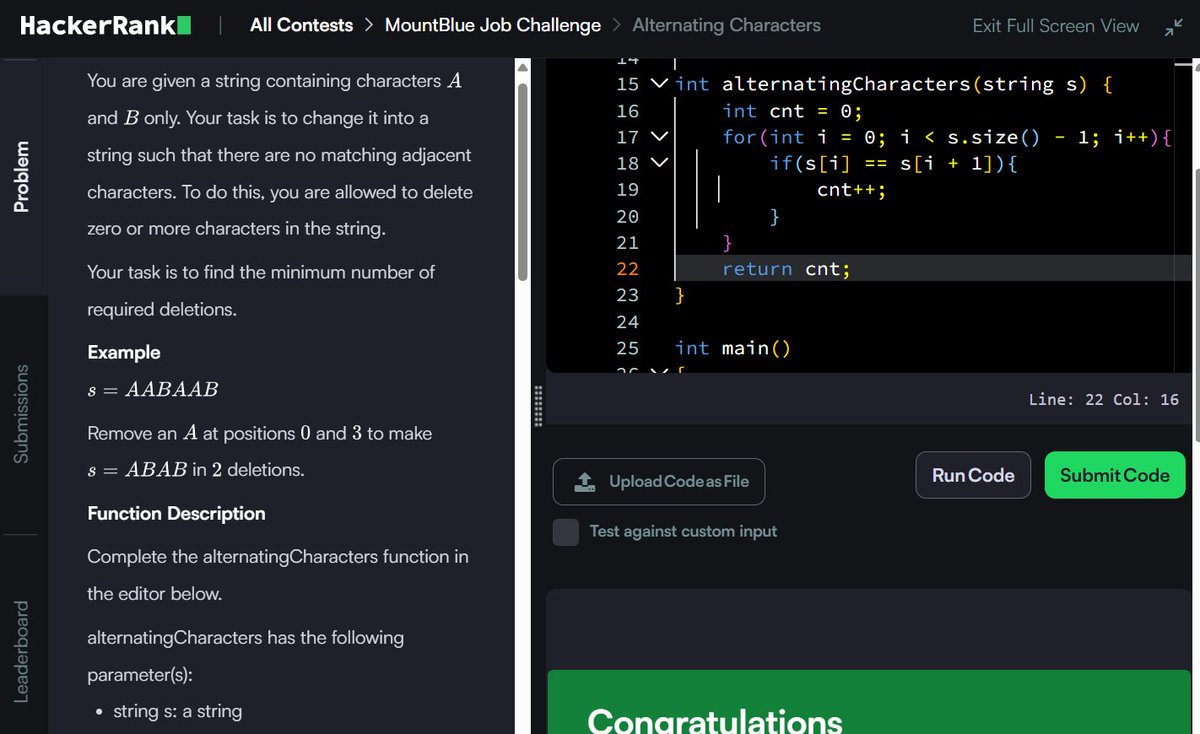The height and width of the screenshot is (734, 1200).
Task: Click the 'Function Description' heading
Action: (177, 513)
